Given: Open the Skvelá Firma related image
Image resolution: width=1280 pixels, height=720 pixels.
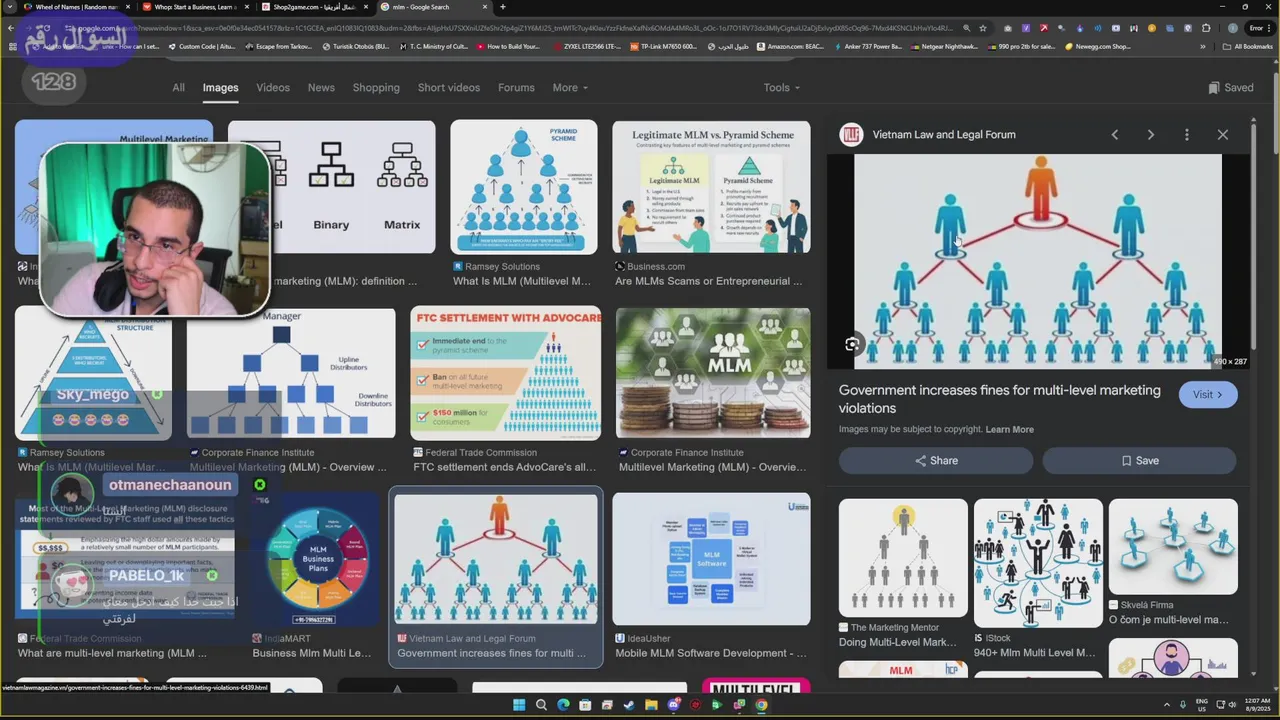Looking at the screenshot, I should (x=1173, y=547).
